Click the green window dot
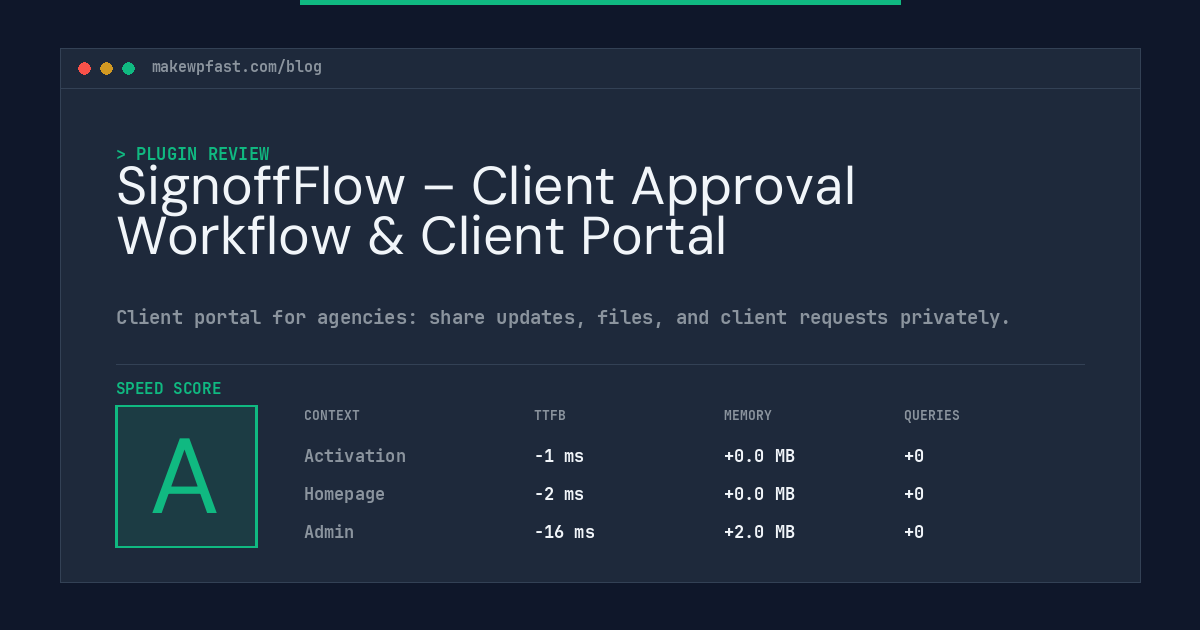 pos(129,68)
